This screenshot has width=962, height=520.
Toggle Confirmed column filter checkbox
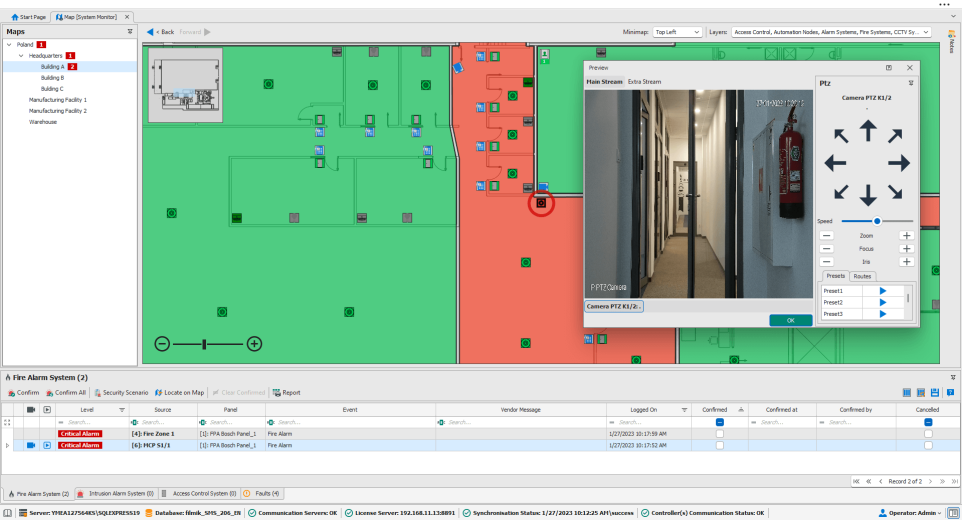[720, 422]
